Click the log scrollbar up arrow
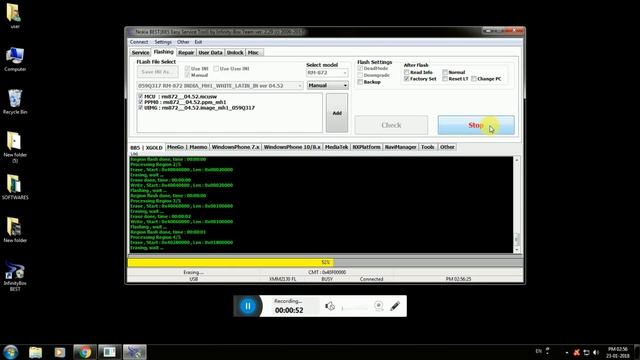The width and height of the screenshot is (640, 360). [517, 160]
